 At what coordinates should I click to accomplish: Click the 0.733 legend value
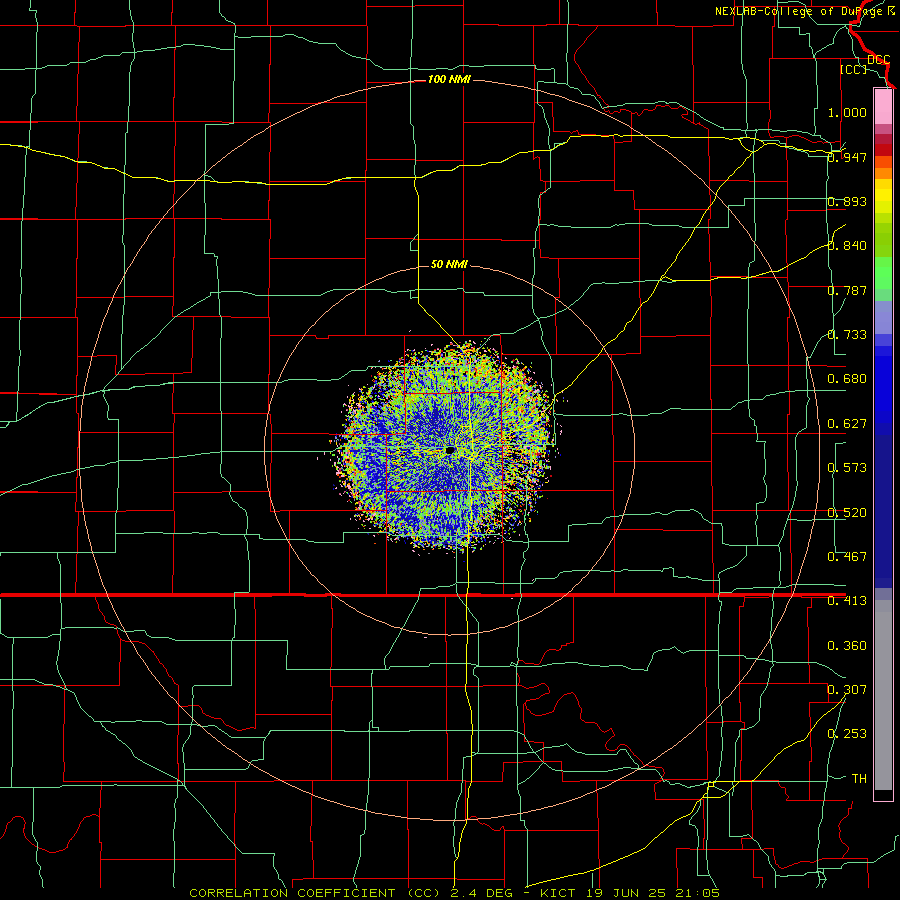pyautogui.click(x=847, y=335)
